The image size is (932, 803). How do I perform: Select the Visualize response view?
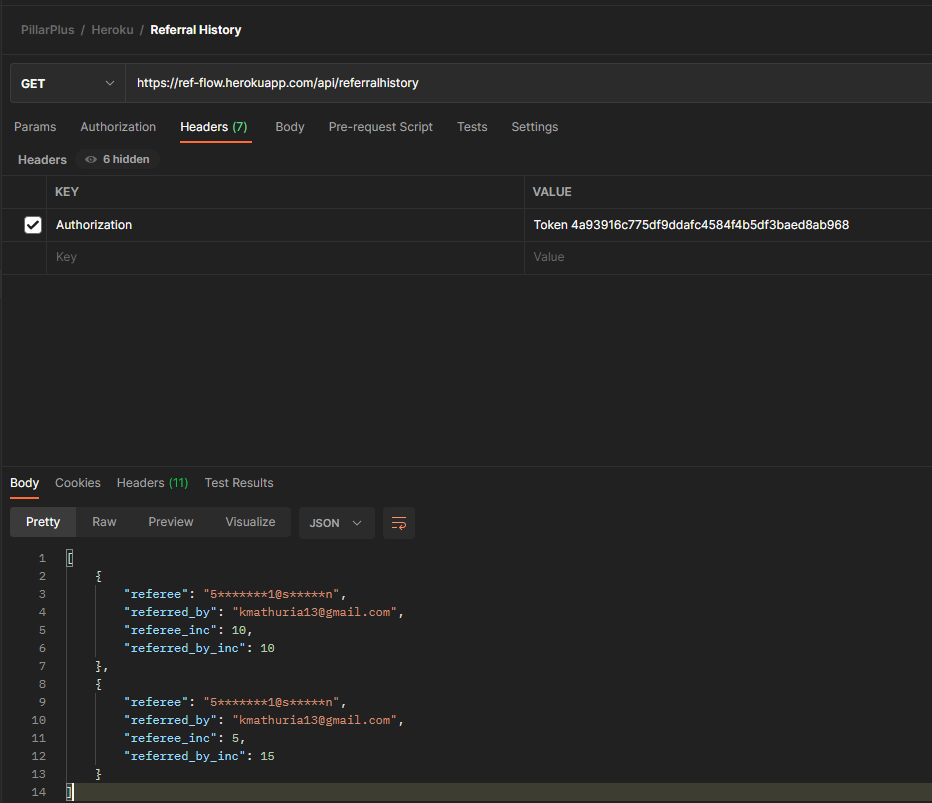pos(250,522)
